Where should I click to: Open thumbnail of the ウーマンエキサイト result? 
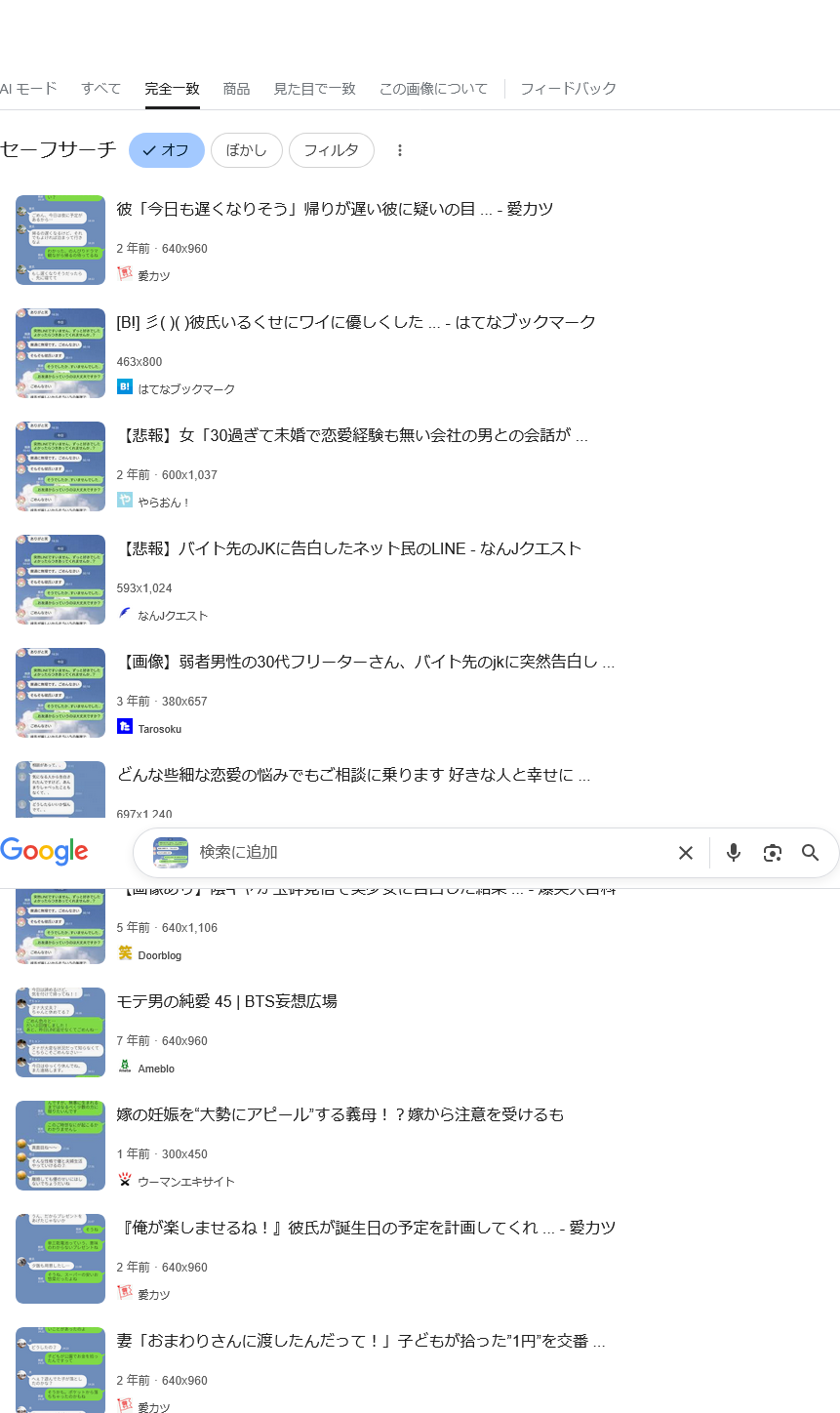60,1146
